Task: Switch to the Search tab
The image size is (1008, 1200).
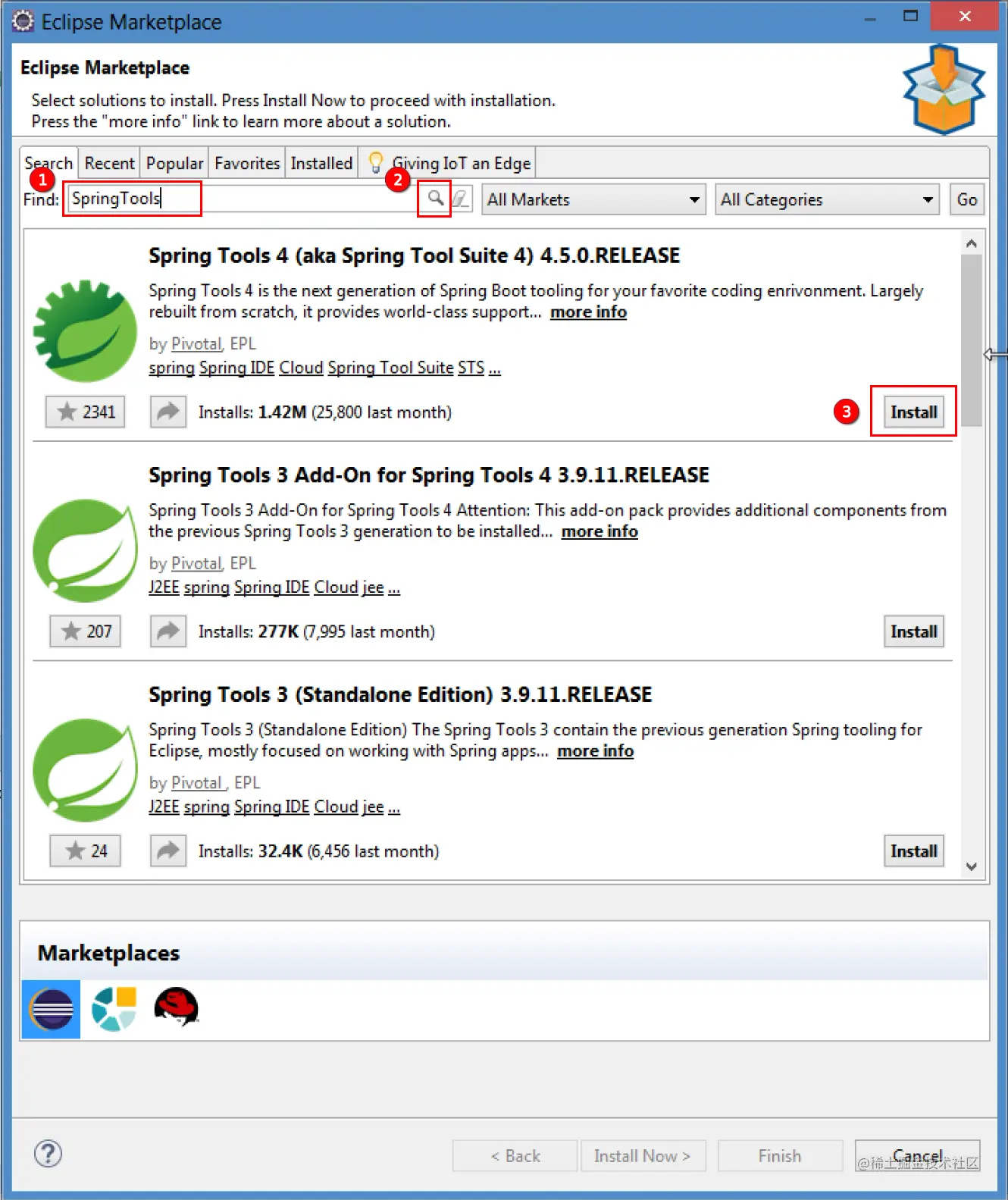Action: pyautogui.click(x=49, y=163)
